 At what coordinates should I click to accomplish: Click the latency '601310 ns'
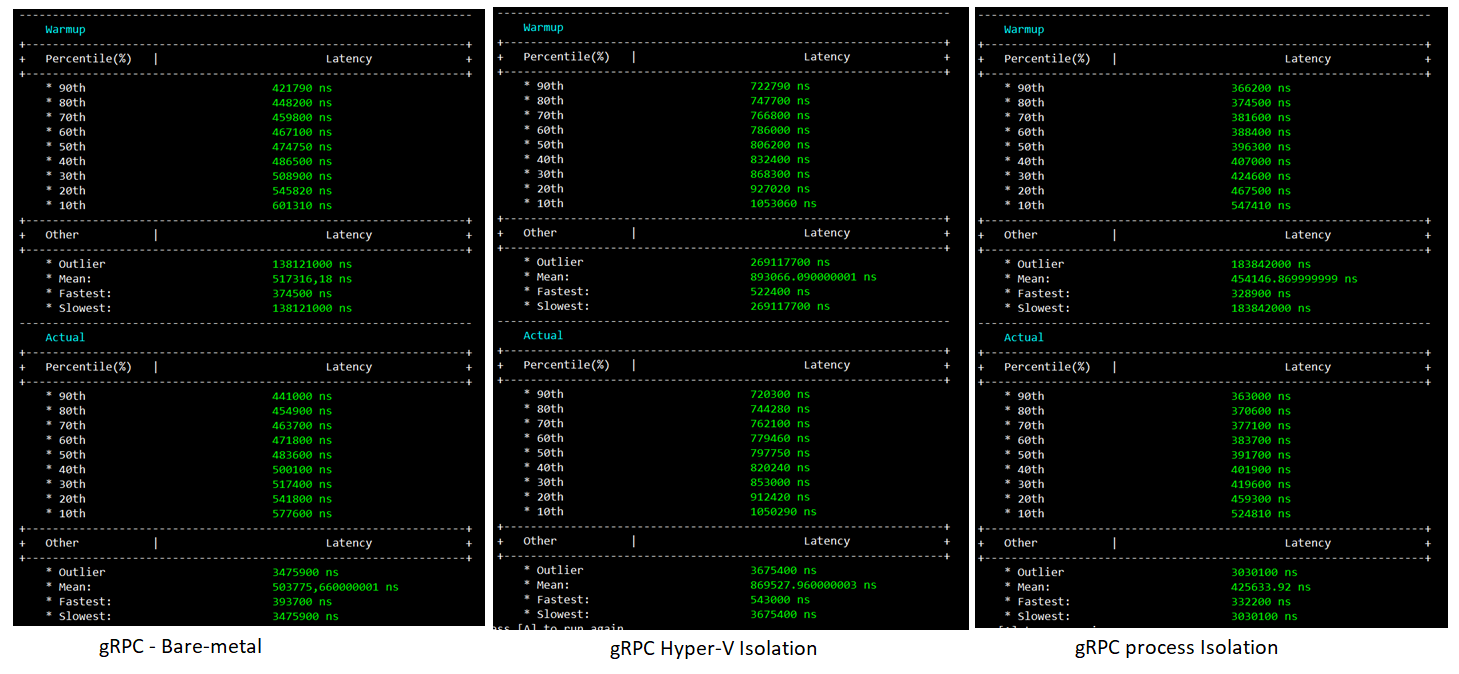pyautogui.click(x=302, y=206)
